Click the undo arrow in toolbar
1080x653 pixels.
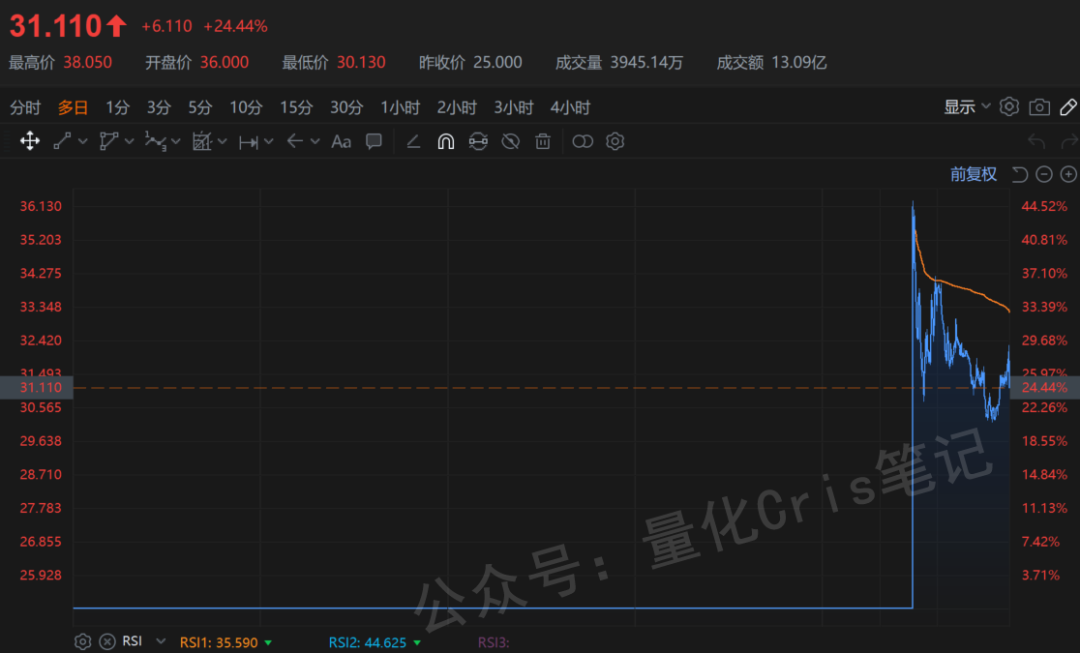(x=1037, y=141)
